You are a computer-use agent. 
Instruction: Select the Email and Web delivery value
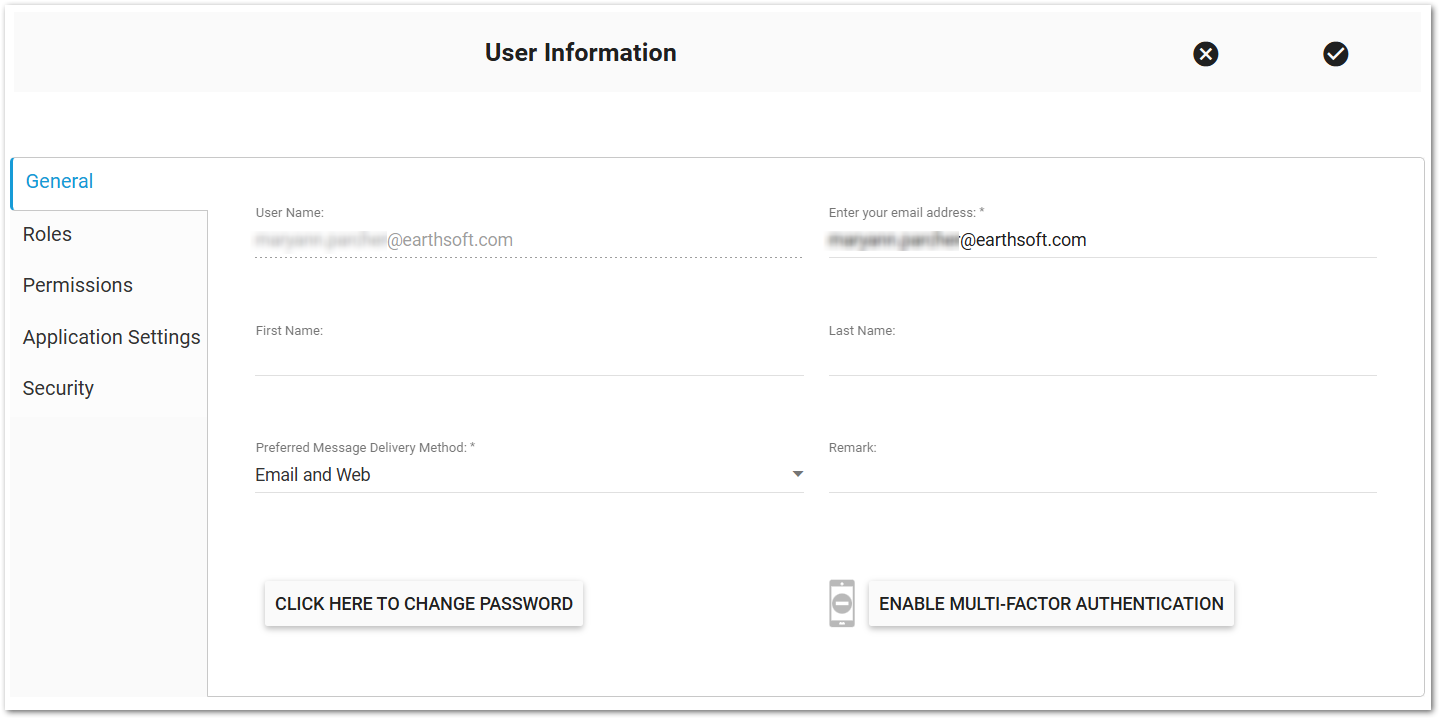[x=313, y=474]
